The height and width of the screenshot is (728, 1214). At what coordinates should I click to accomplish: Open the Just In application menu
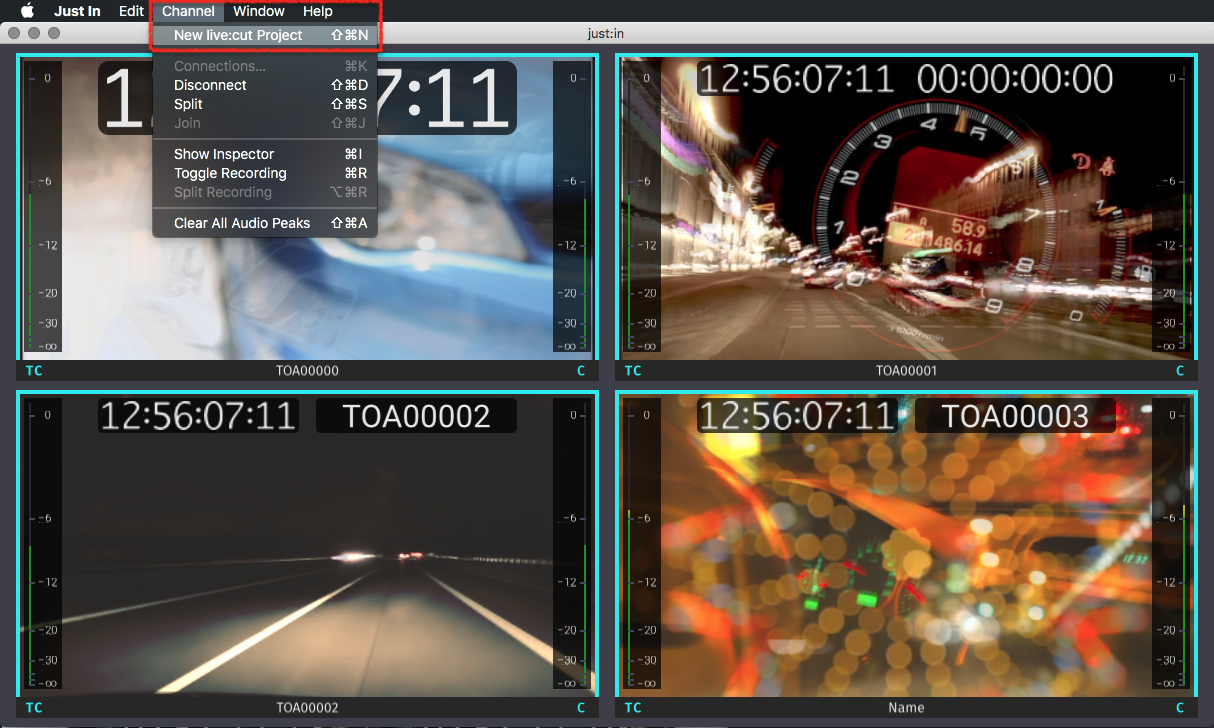pyautogui.click(x=77, y=11)
